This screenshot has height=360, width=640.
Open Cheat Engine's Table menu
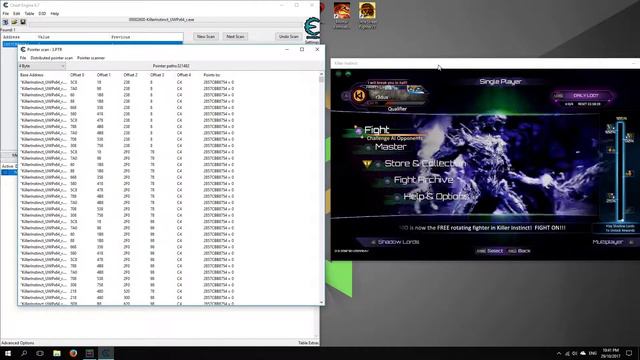pyautogui.click(x=29, y=13)
